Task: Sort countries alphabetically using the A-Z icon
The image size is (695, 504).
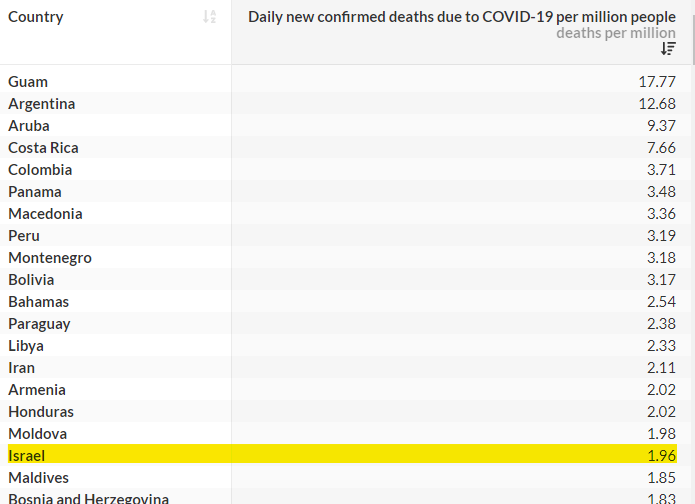Action: [x=209, y=17]
